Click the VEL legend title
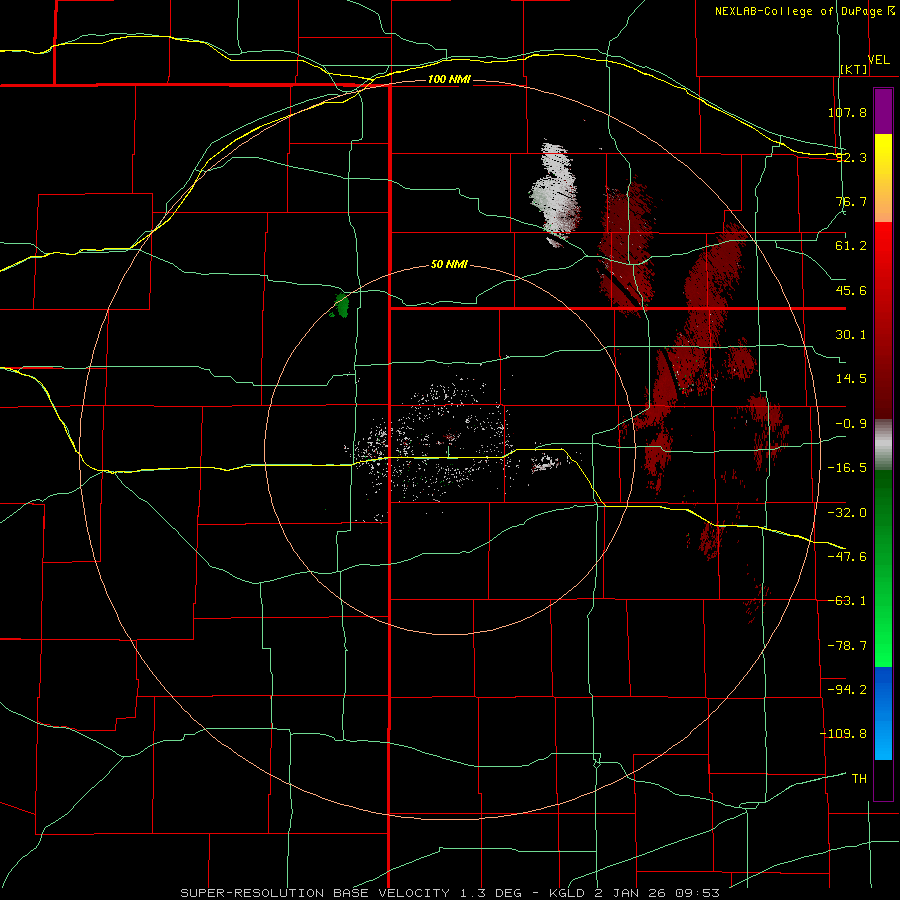This screenshot has width=900, height=900. (x=878, y=60)
